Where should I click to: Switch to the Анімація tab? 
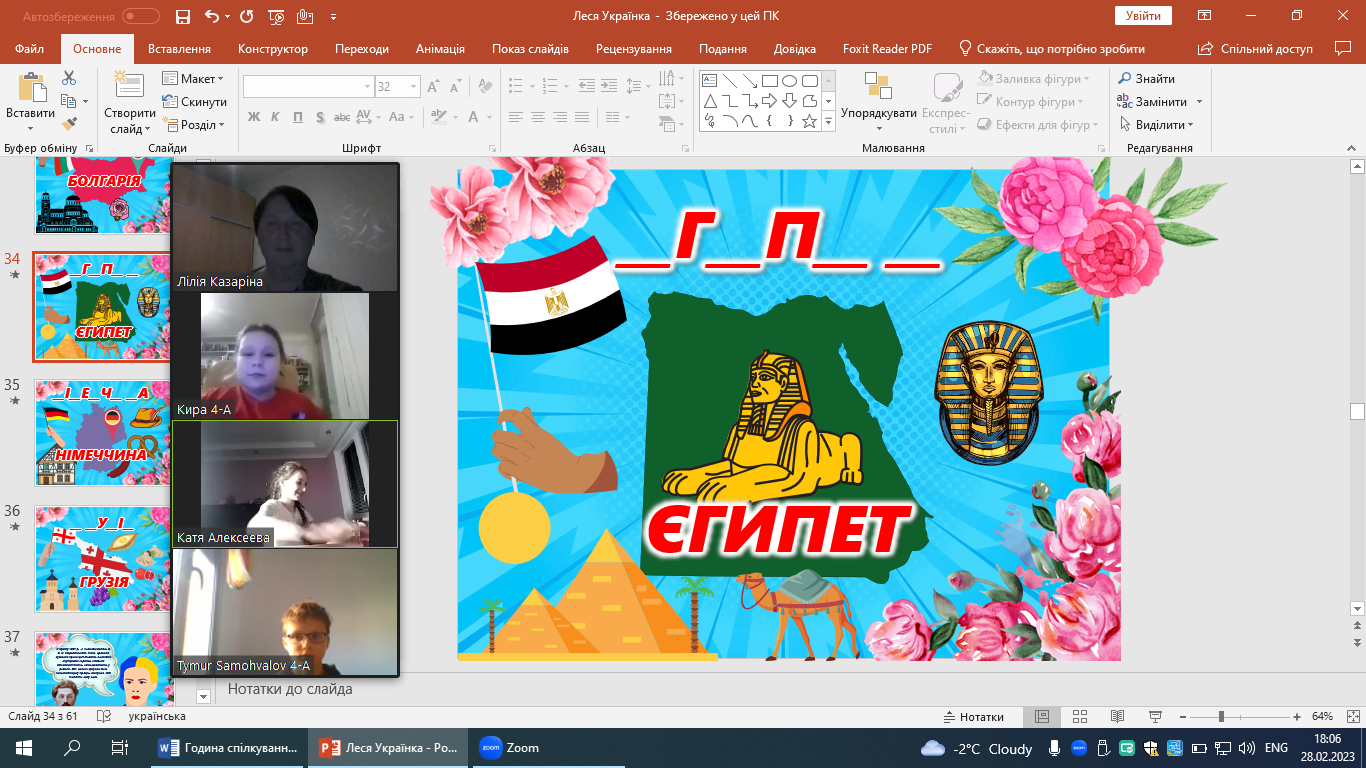click(x=440, y=49)
